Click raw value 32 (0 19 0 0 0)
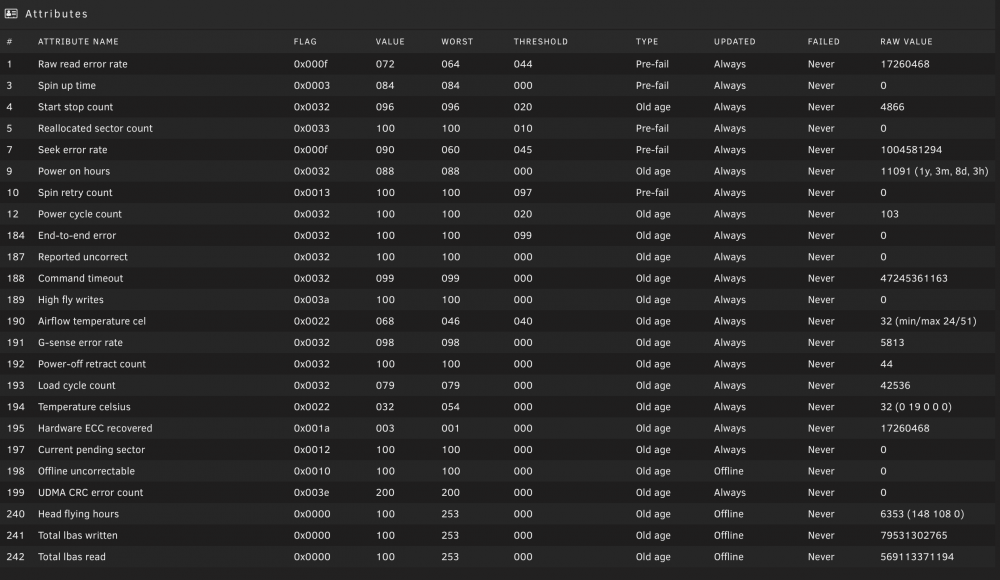Screen dimensions: 1000x580 point(916,407)
